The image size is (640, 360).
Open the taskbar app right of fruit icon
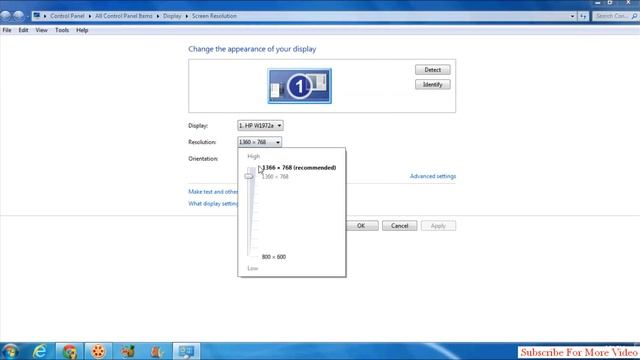click(157, 351)
